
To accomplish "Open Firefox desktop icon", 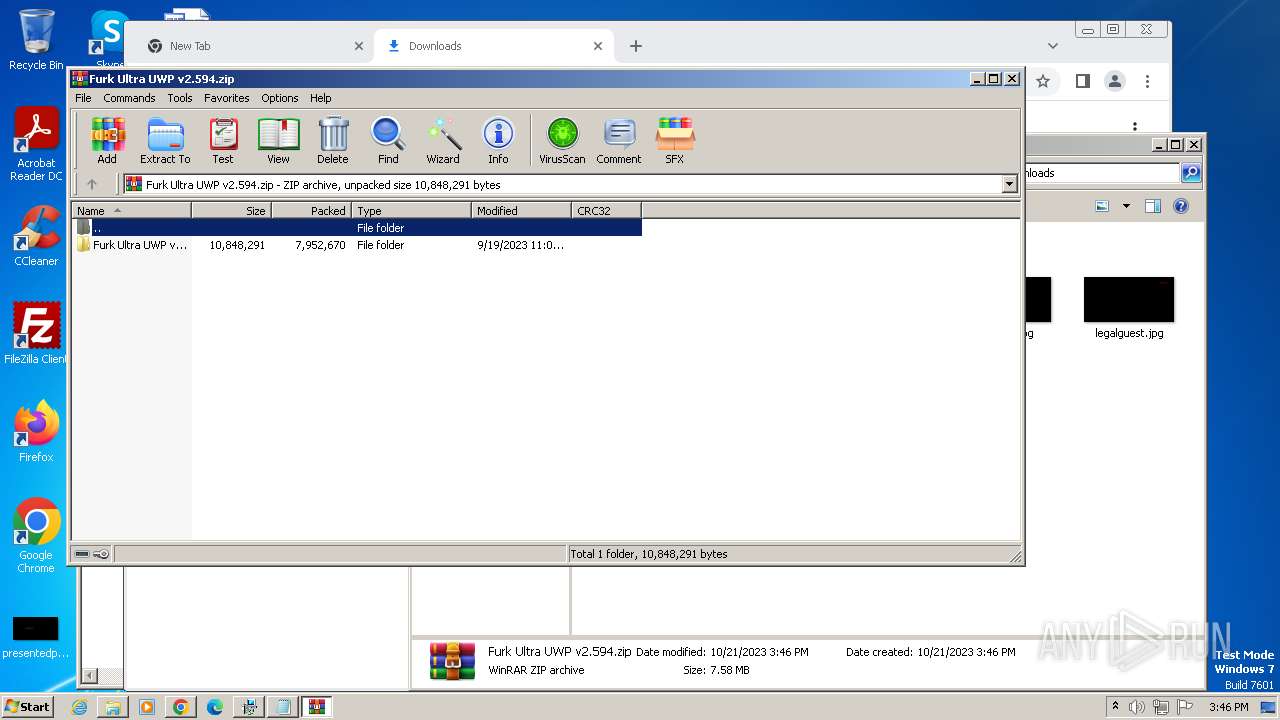I will pyautogui.click(x=36, y=431).
